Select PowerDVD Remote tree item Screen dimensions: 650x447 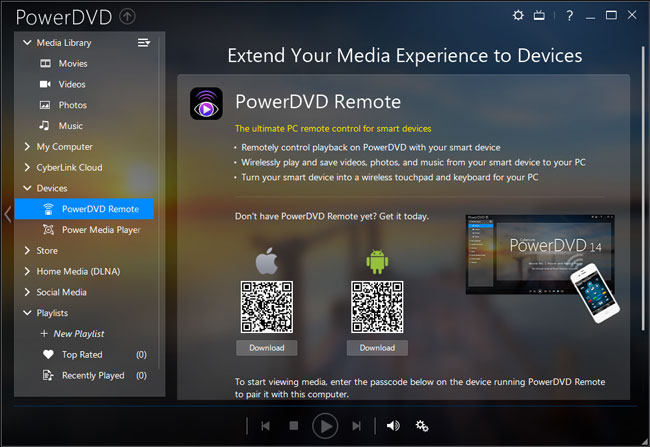click(85, 209)
